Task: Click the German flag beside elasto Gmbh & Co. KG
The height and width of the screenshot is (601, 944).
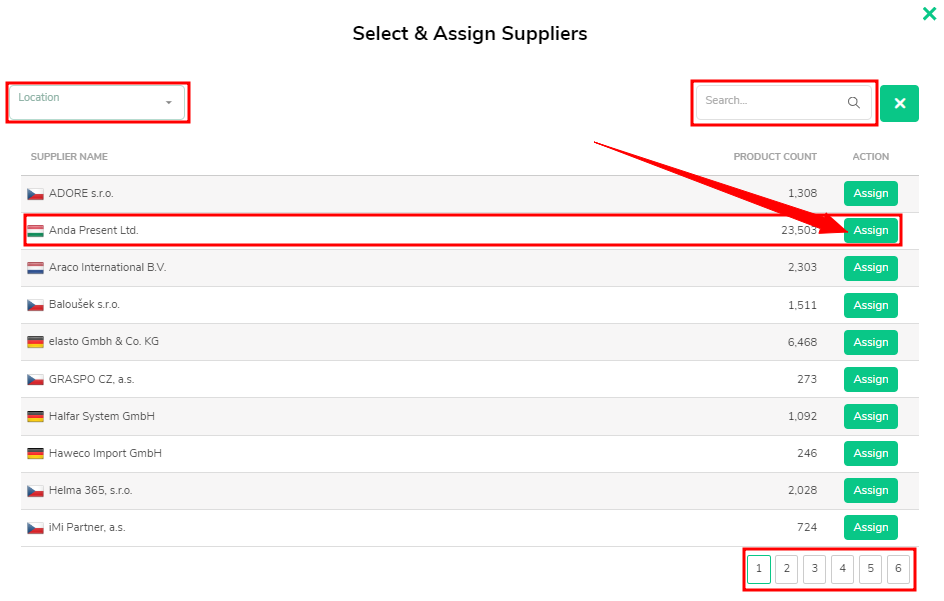Action: click(x=36, y=342)
